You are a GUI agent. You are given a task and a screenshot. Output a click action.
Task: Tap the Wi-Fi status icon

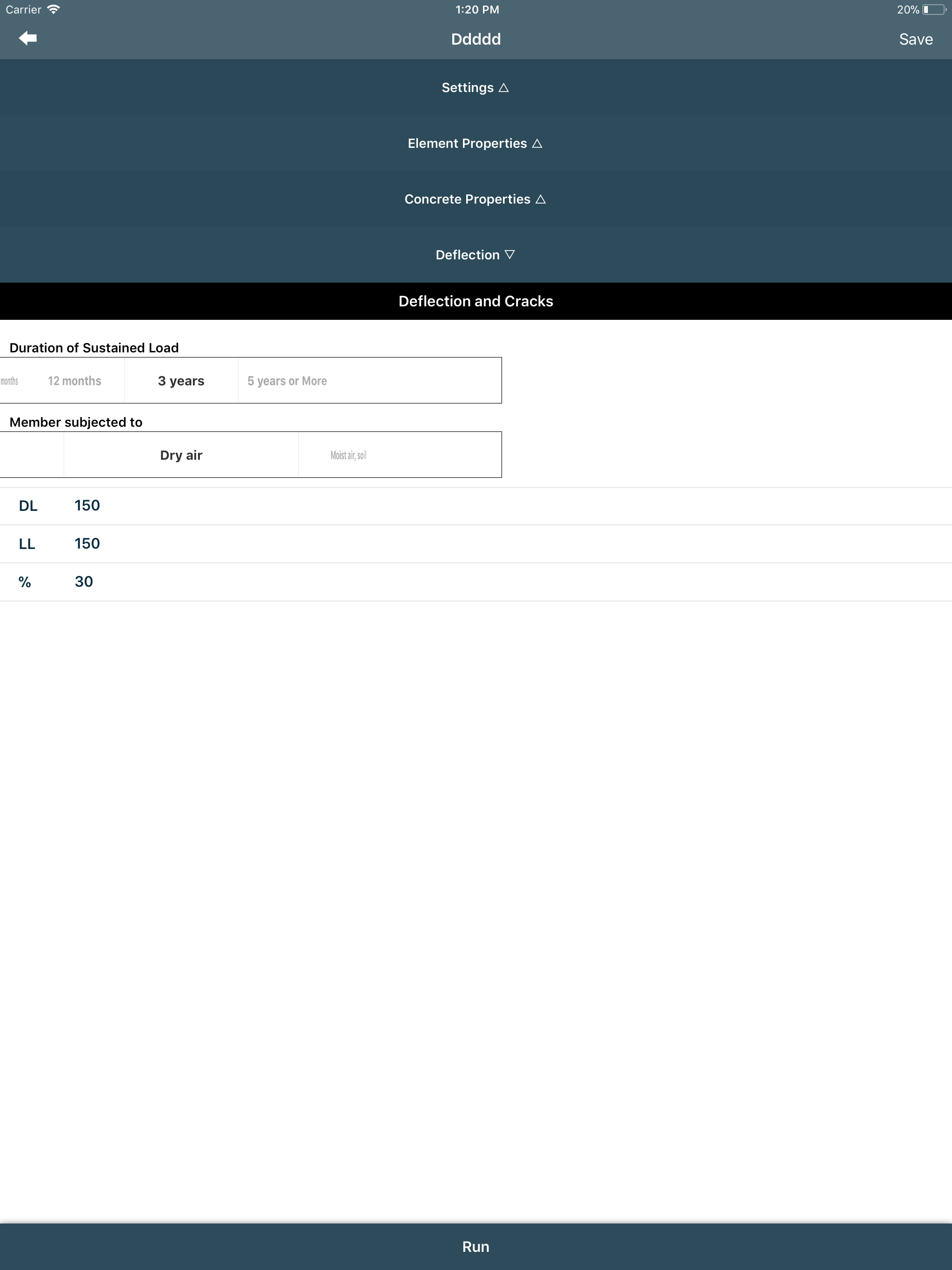click(53, 10)
